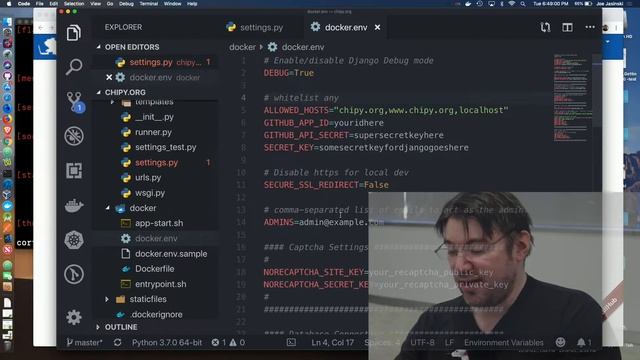Viewport: 640px width, 360px height.
Task: Collapse the docker folder
Action: click(x=143, y=208)
